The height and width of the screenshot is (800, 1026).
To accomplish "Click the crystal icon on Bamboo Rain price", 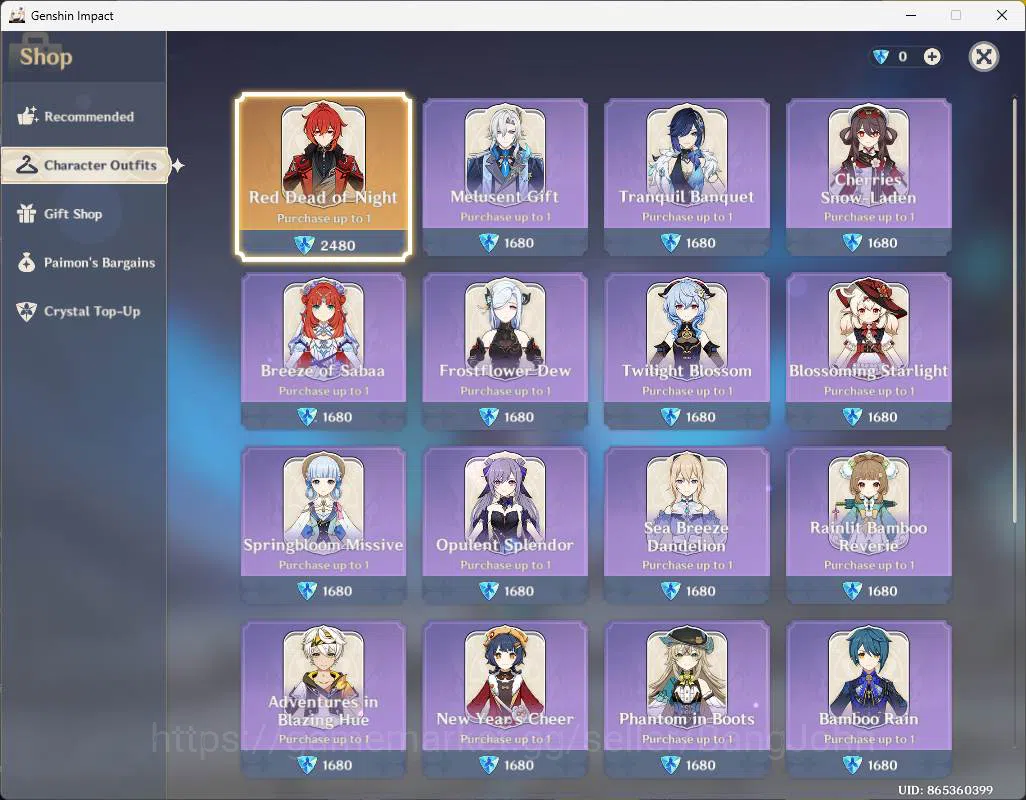I will point(852,765).
